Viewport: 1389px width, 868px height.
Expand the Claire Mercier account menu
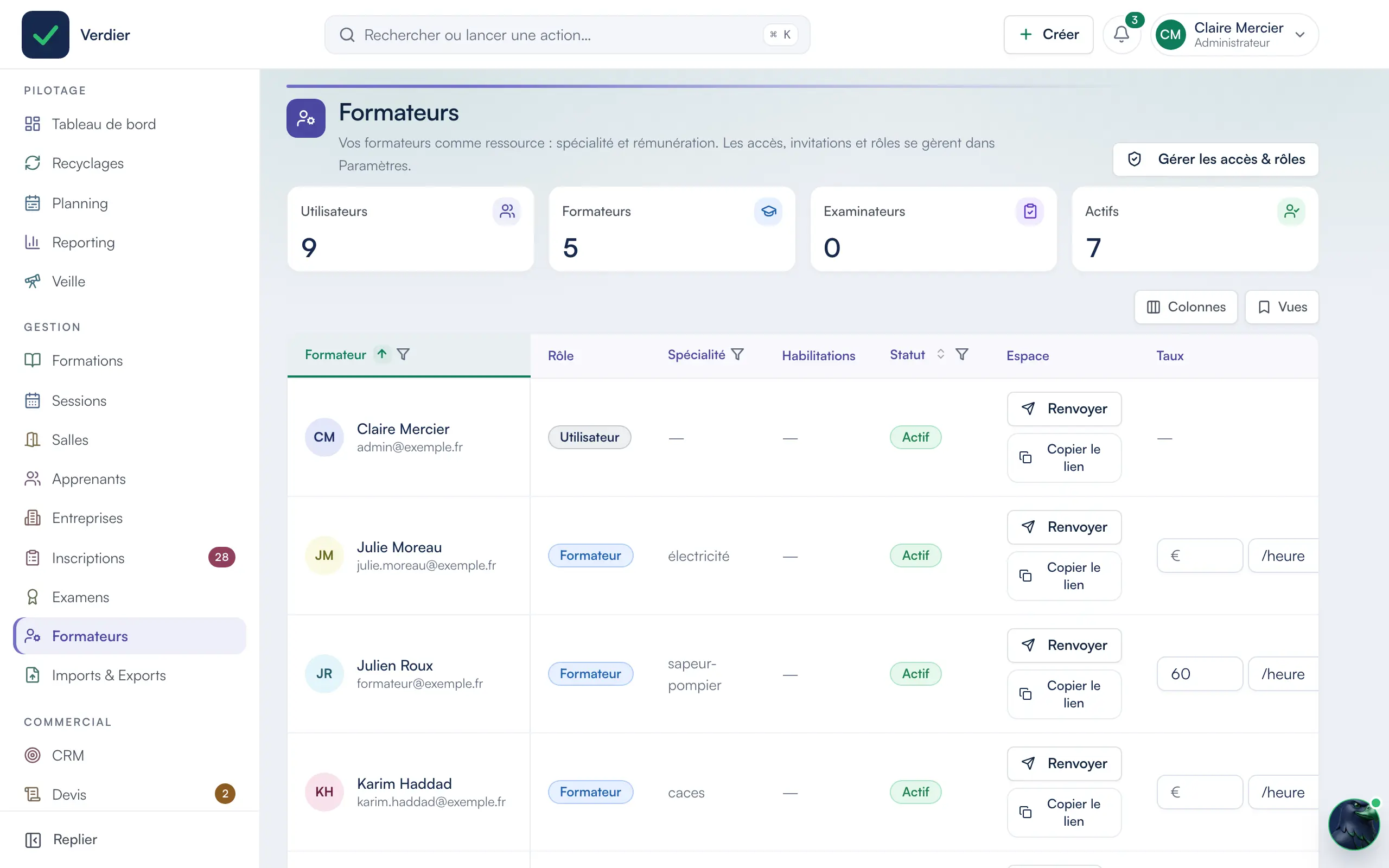coord(1234,34)
